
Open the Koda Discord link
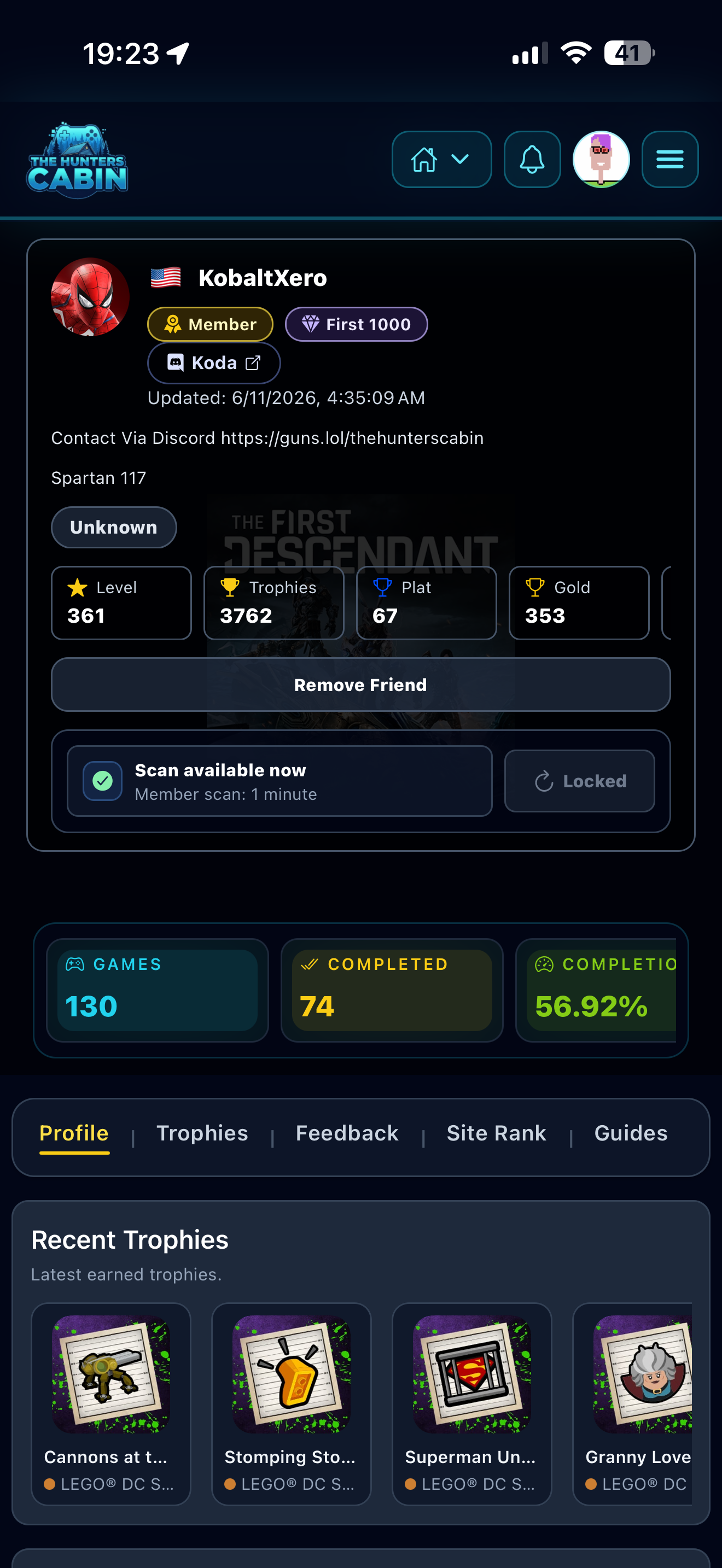[x=214, y=363]
